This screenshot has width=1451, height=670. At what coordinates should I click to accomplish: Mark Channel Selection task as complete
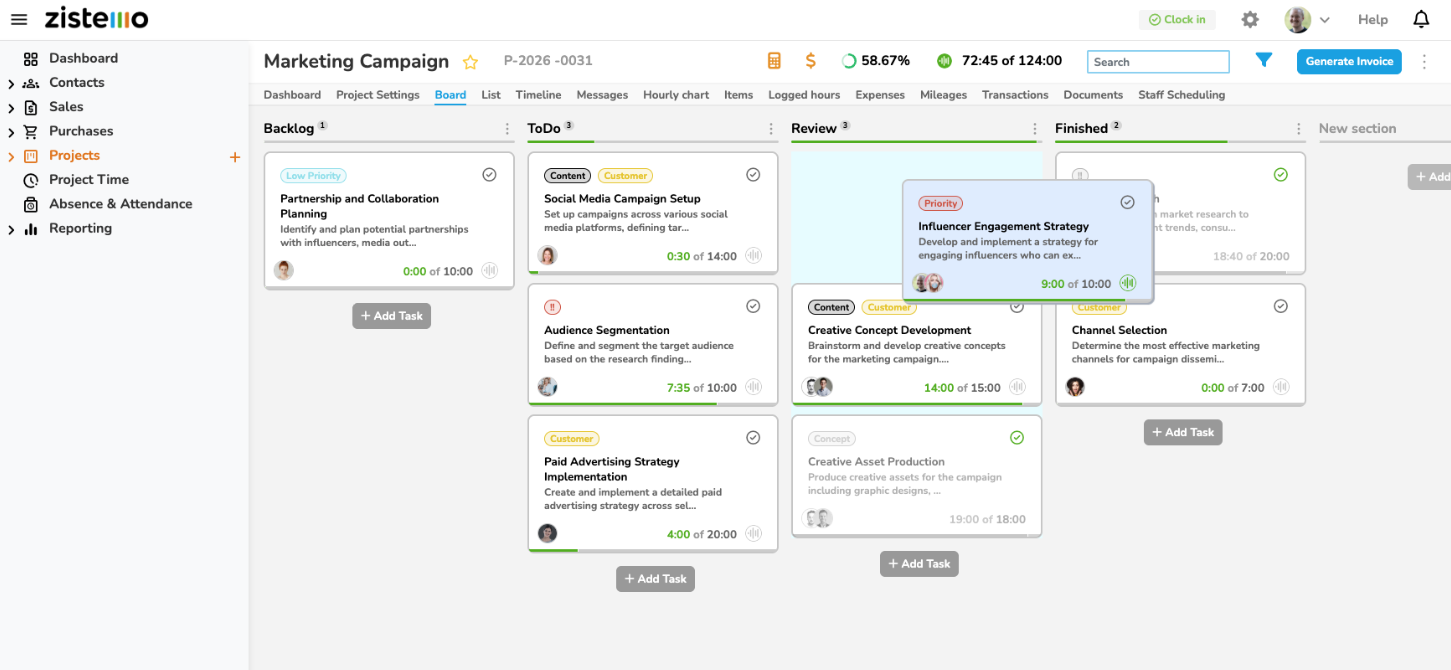click(1281, 306)
